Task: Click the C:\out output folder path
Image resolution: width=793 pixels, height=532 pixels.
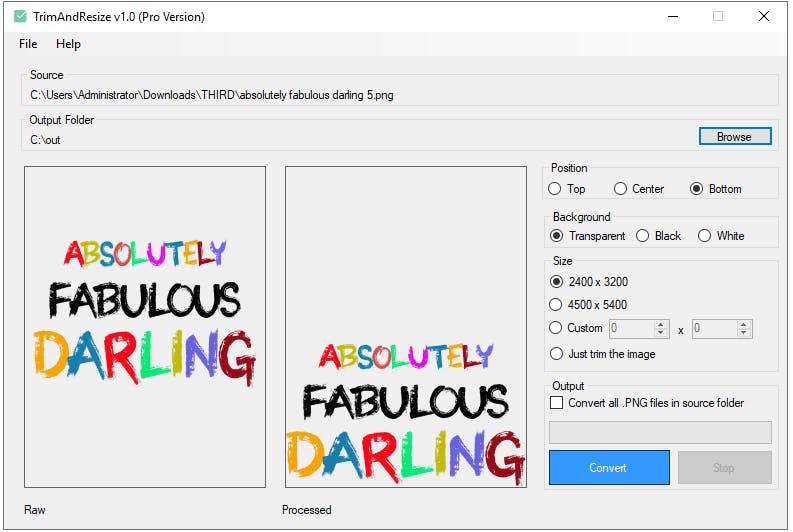Action: click(x=45, y=140)
